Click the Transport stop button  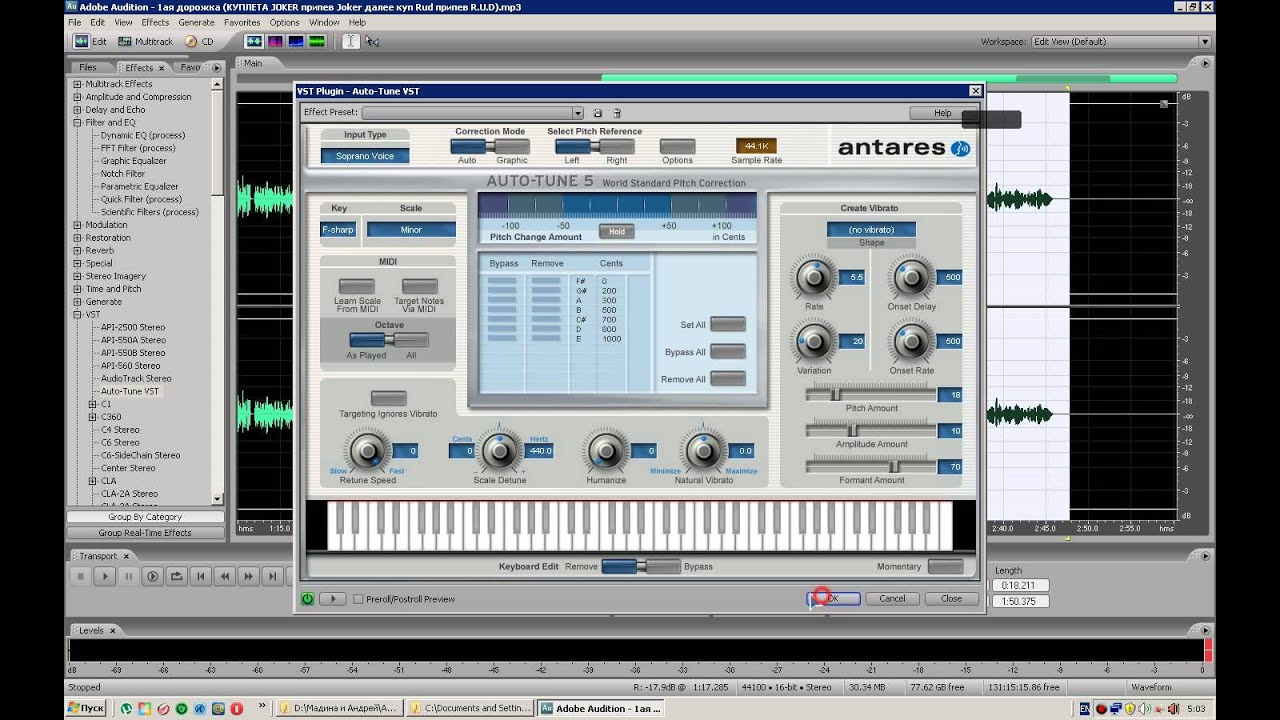pyautogui.click(x=80, y=576)
